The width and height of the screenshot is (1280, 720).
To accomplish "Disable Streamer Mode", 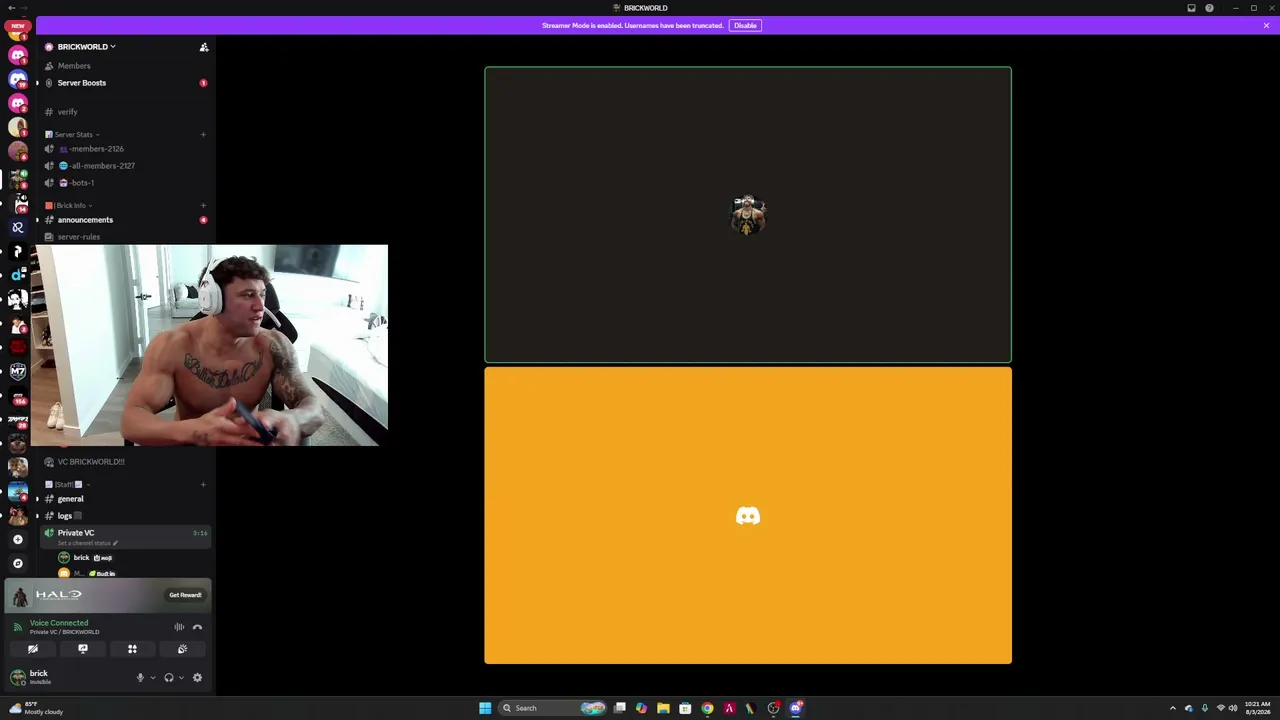I will [745, 25].
